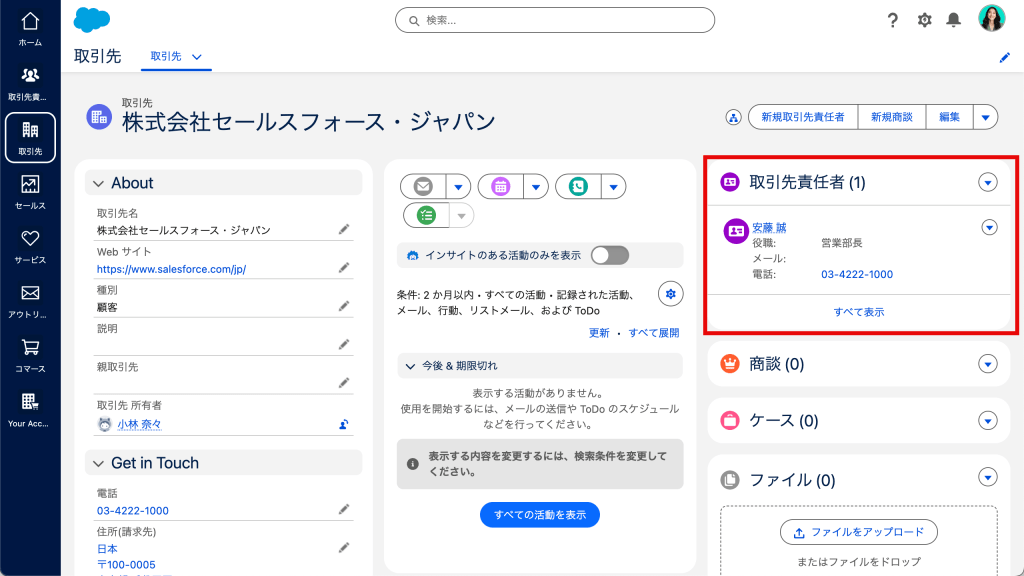
Task: Go to セールス in the left sidebar
Action: click(x=30, y=192)
